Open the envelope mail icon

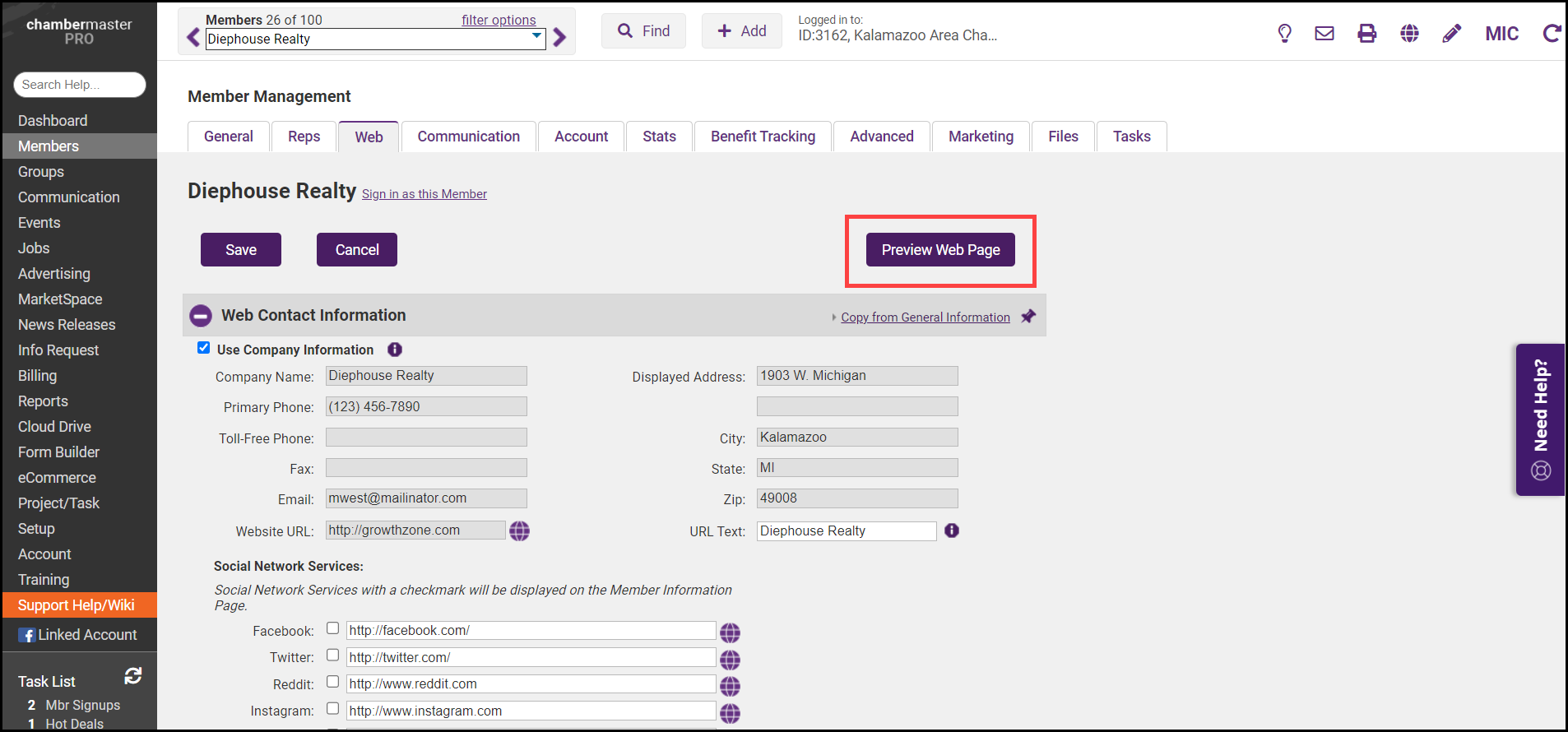click(x=1324, y=34)
